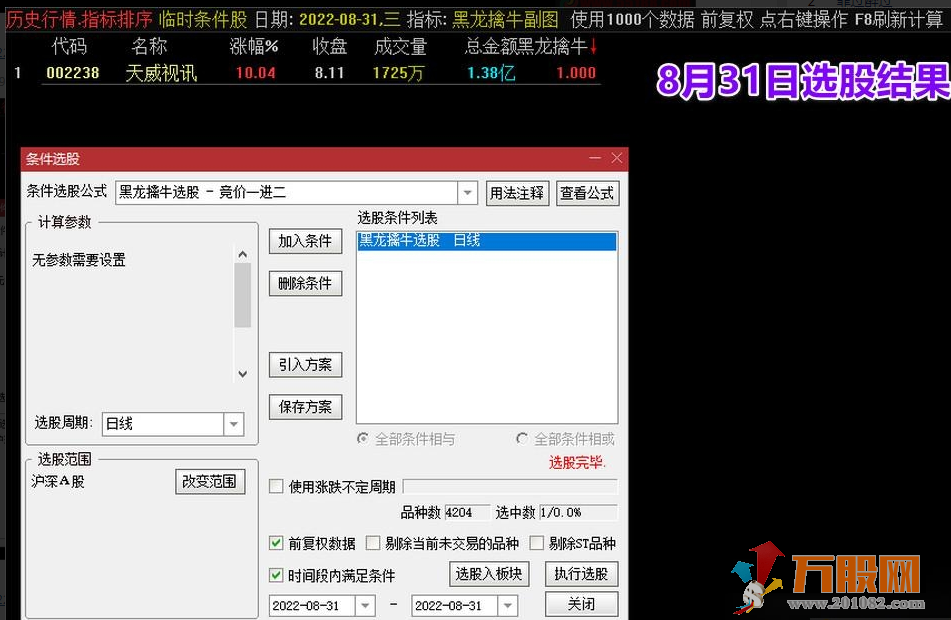This screenshot has width=951, height=620.
Task: Click the 选中数 1/0.0% field
Action: 578,513
